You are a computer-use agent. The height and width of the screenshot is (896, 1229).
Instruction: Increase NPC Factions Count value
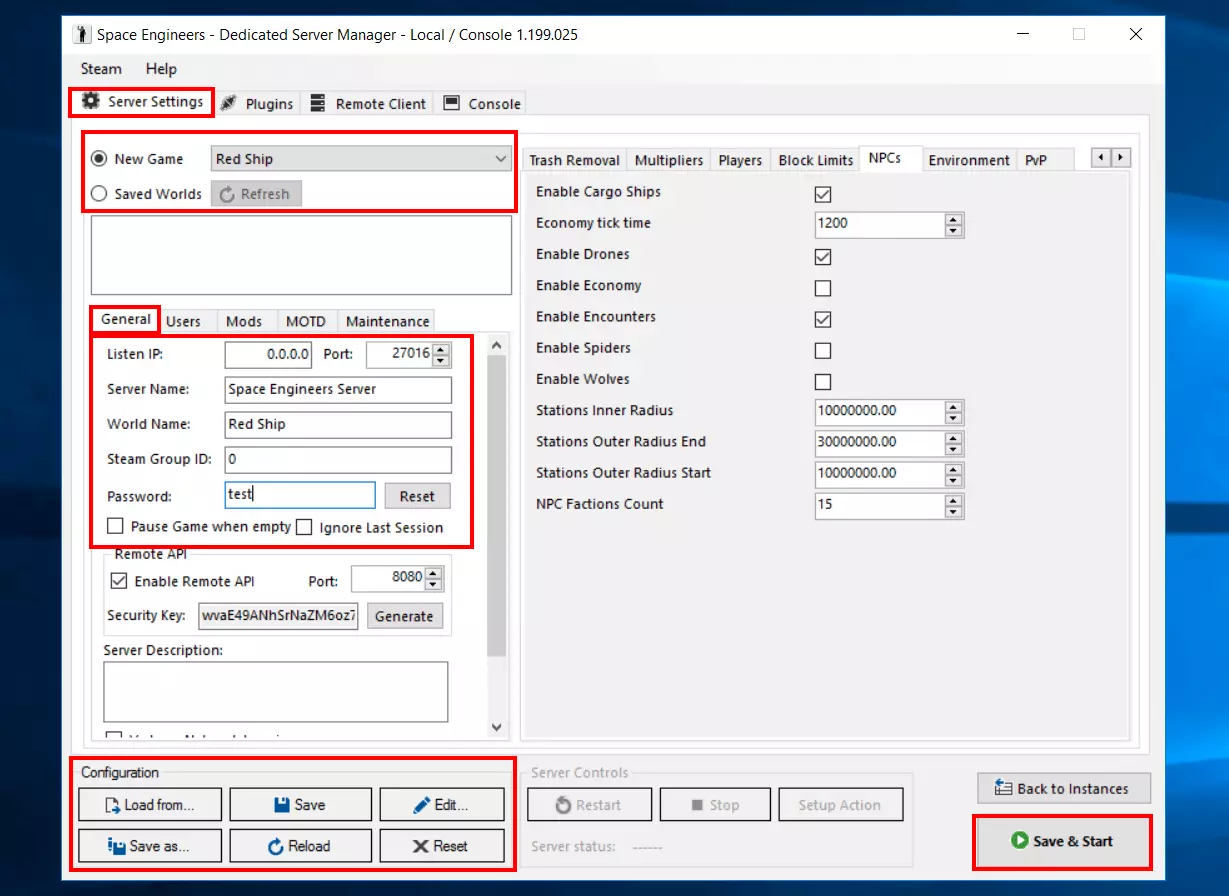[954, 499]
